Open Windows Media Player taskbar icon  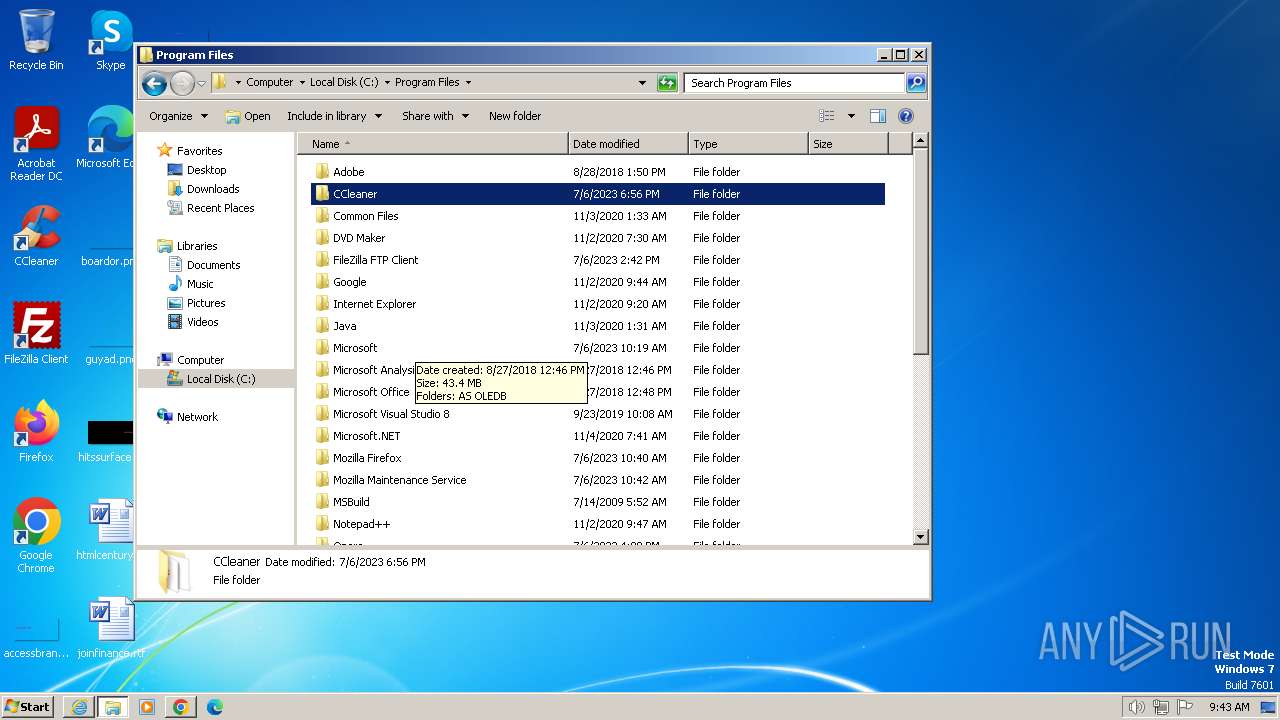point(147,707)
